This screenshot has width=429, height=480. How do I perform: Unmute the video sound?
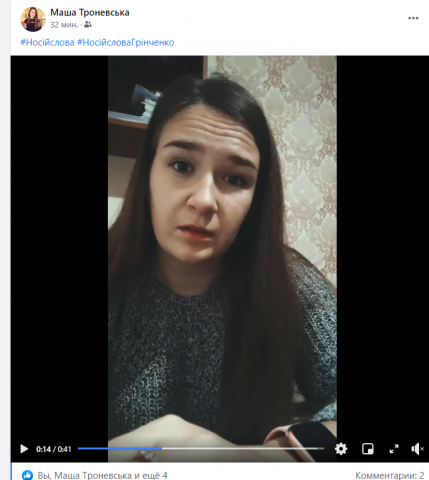click(417, 449)
